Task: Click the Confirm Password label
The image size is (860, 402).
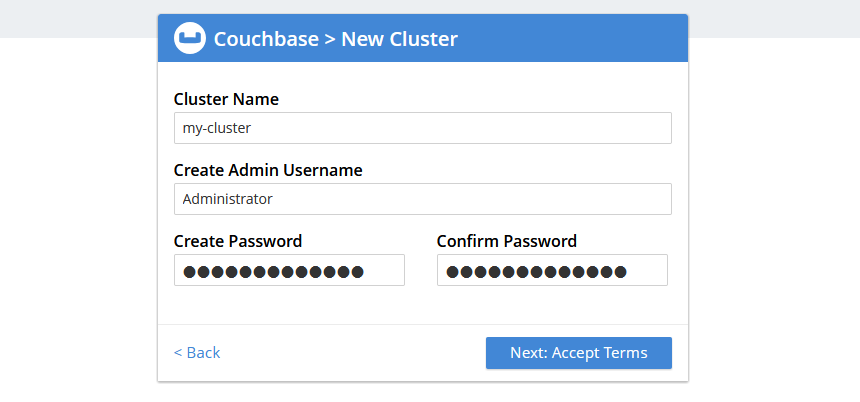Action: [x=507, y=241]
